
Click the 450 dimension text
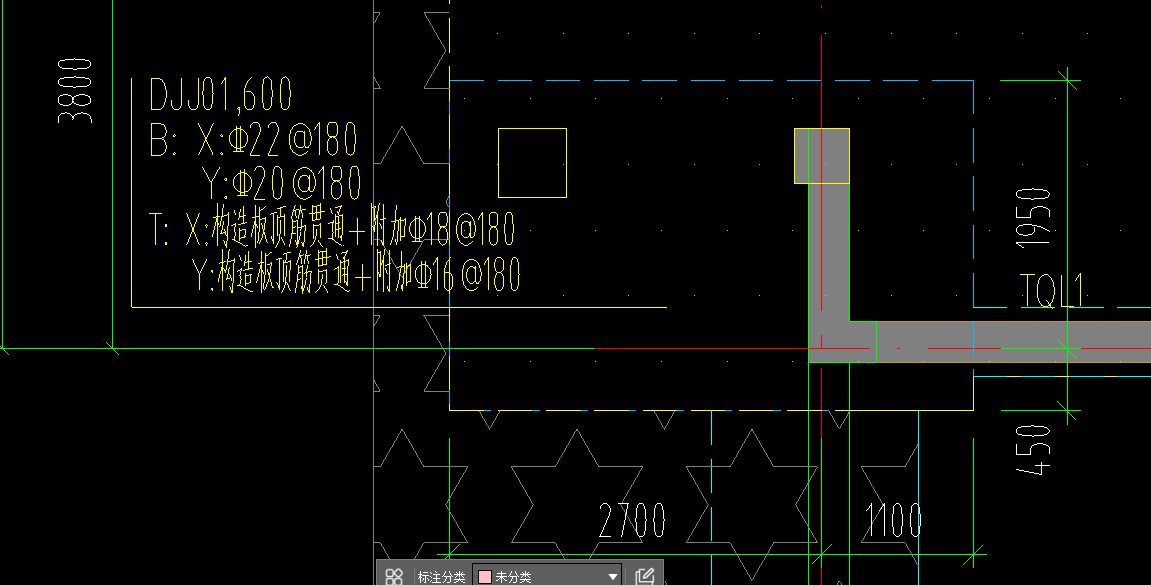pyautogui.click(x=1034, y=449)
